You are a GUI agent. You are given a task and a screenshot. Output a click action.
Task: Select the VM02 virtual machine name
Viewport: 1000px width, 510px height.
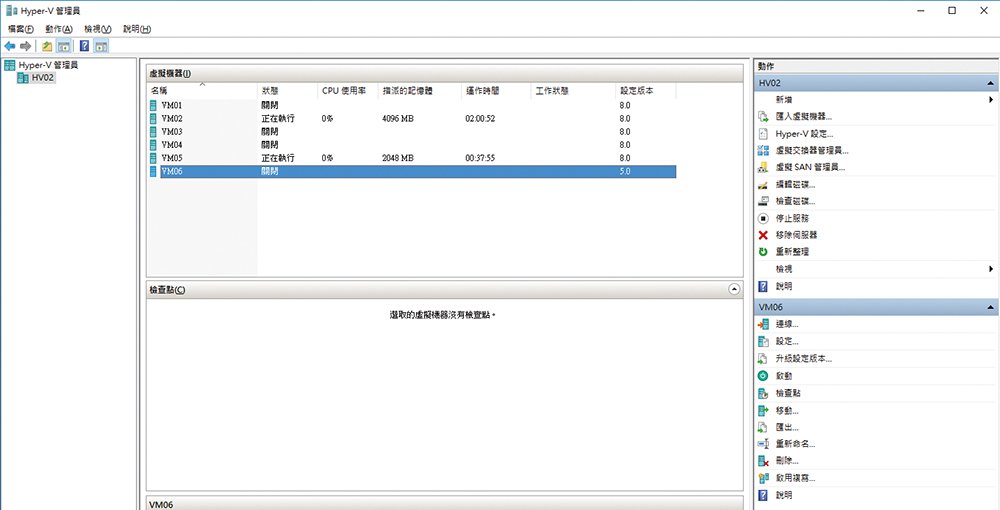click(x=172, y=119)
